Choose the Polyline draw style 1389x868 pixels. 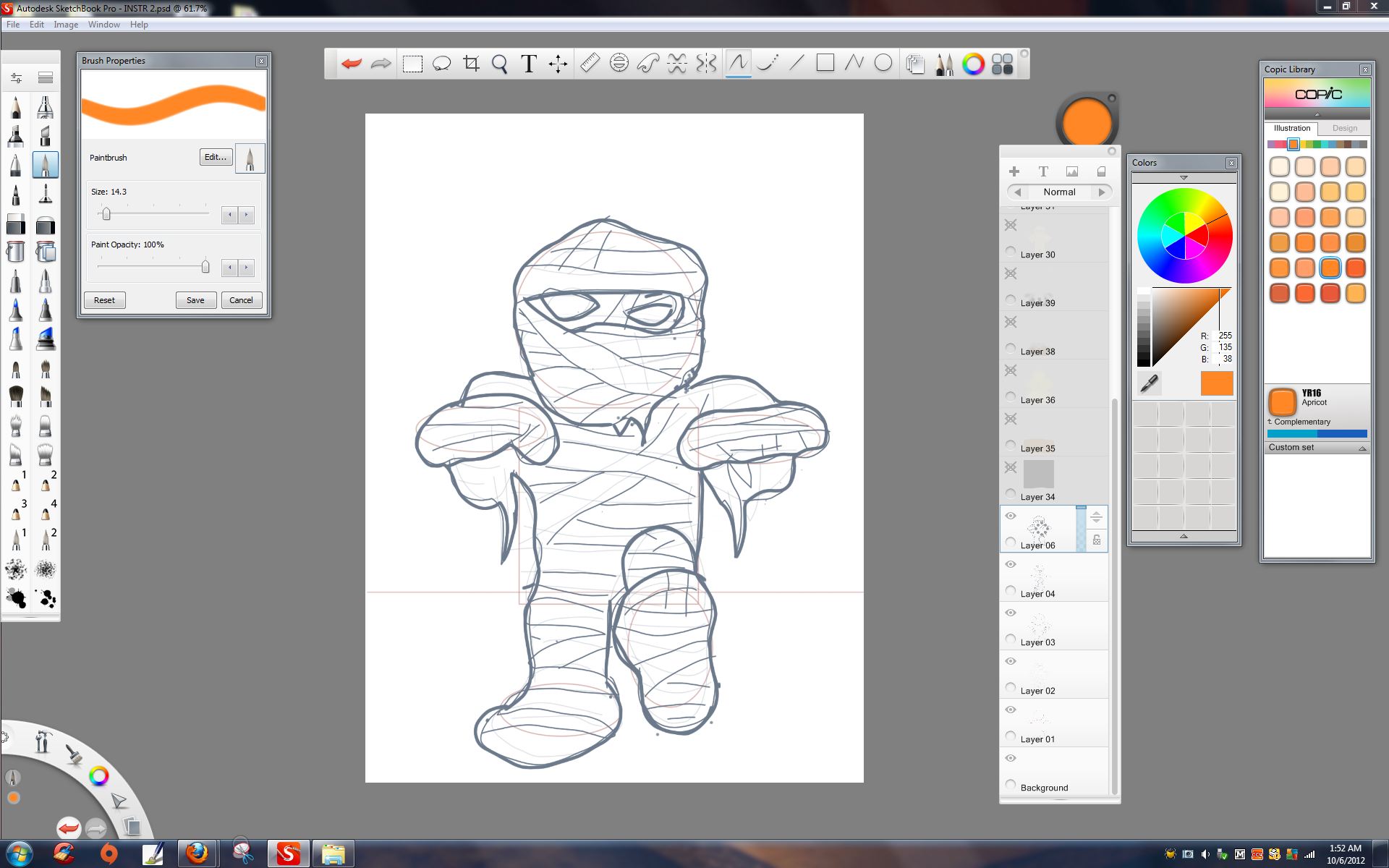(x=854, y=64)
